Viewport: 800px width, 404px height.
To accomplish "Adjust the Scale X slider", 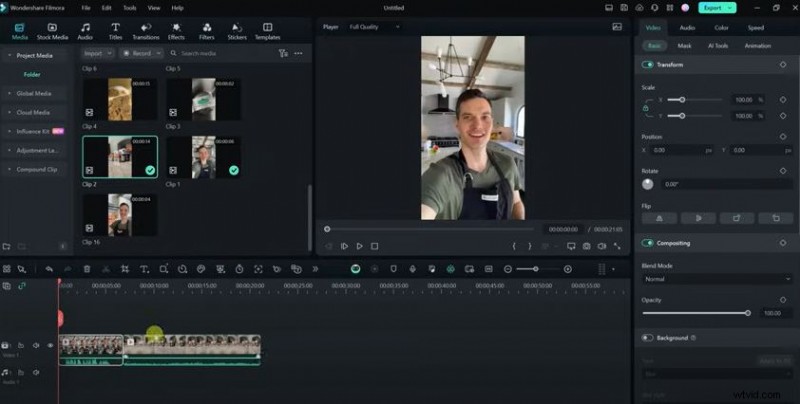I will coord(694,100).
